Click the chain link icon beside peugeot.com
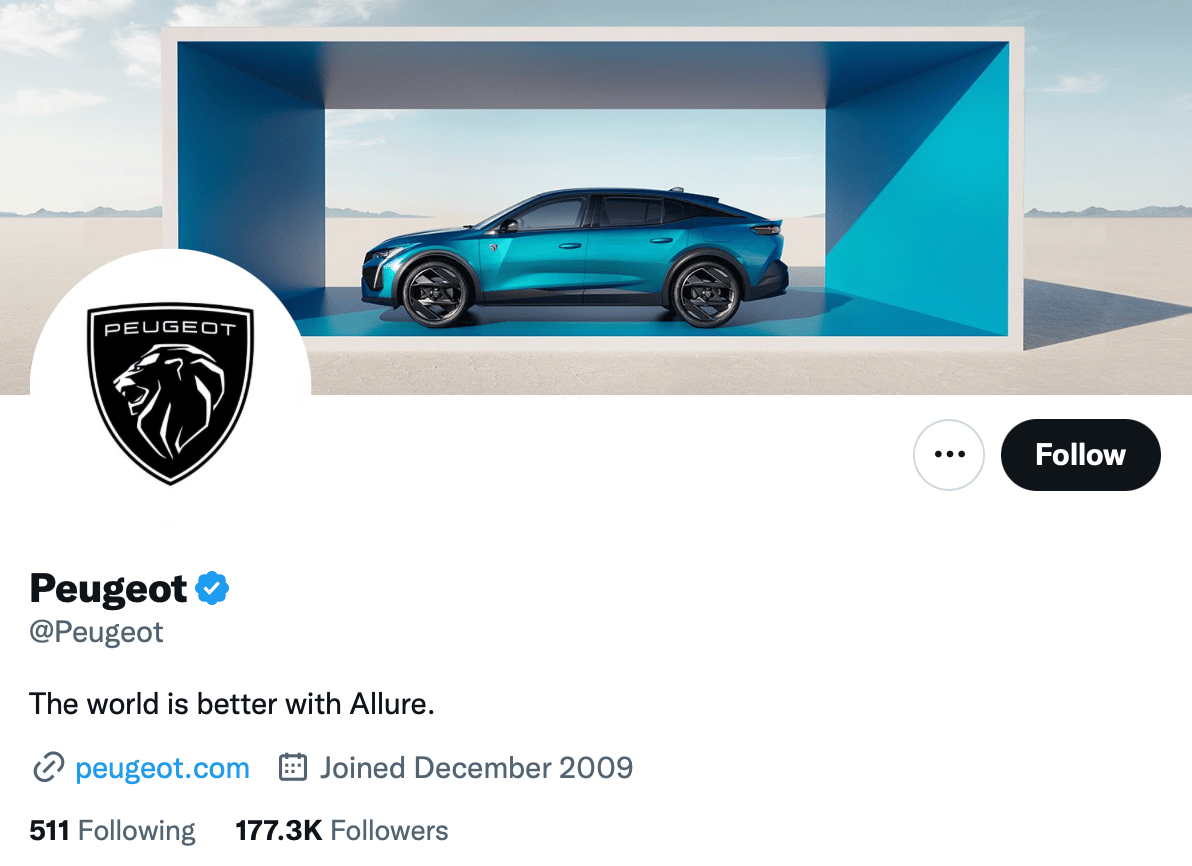This screenshot has width=1192, height=866. (49, 768)
